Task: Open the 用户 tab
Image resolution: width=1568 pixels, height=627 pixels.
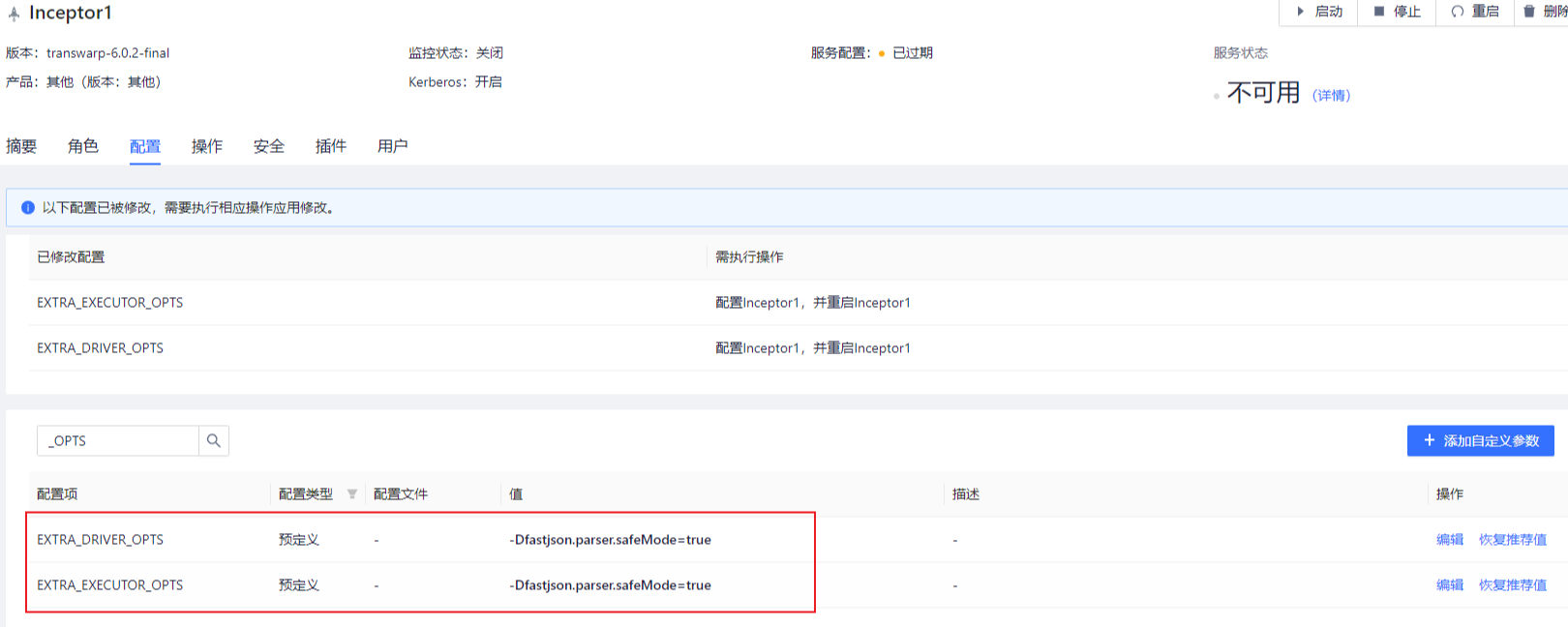Action: coord(393,146)
